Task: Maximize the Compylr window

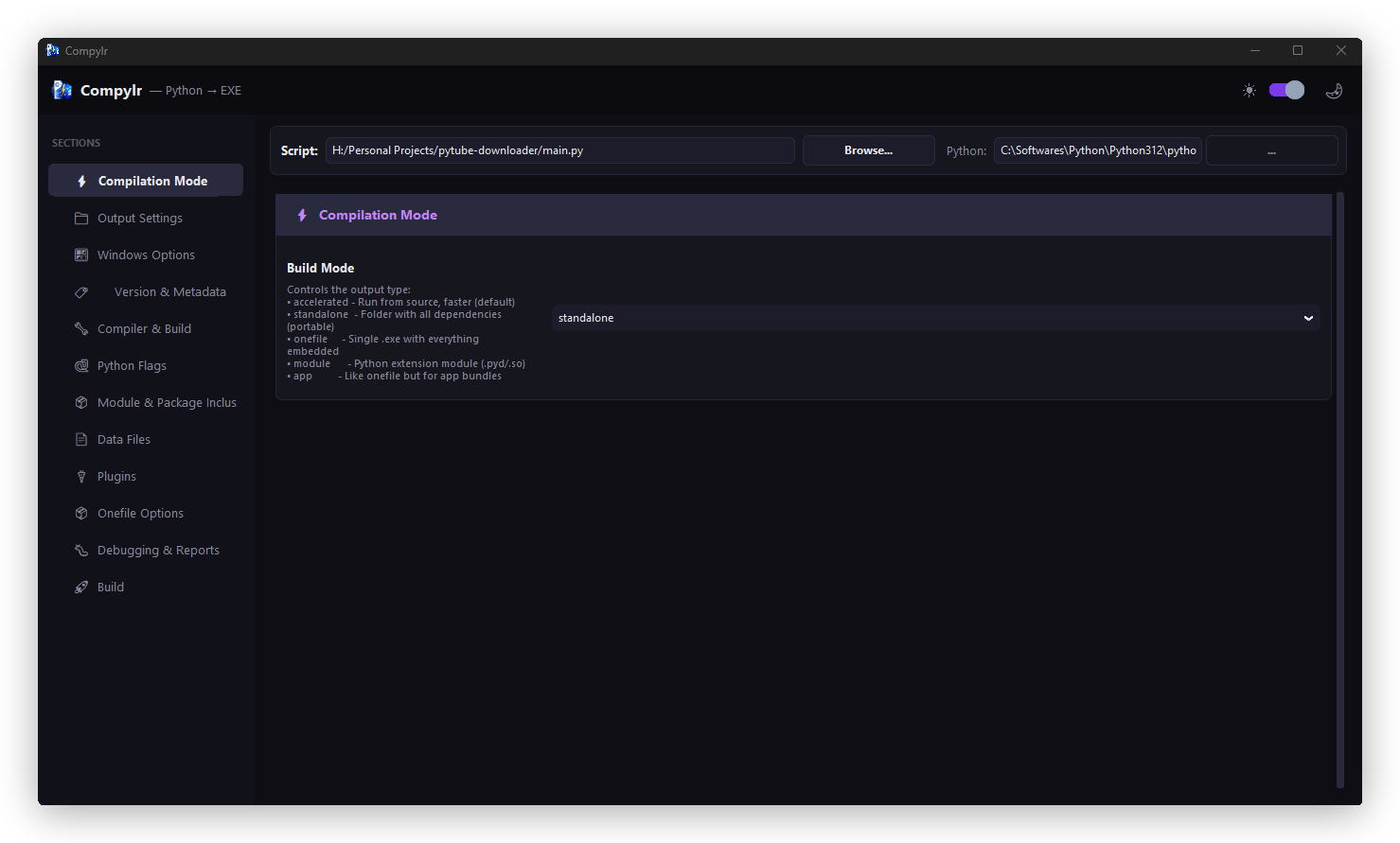Action: coord(1298,50)
